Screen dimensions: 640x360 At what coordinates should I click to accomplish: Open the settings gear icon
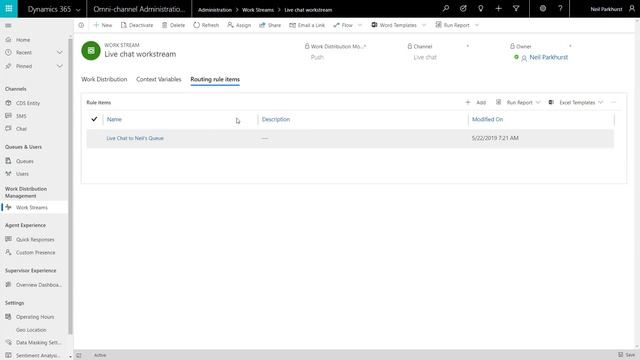click(542, 9)
